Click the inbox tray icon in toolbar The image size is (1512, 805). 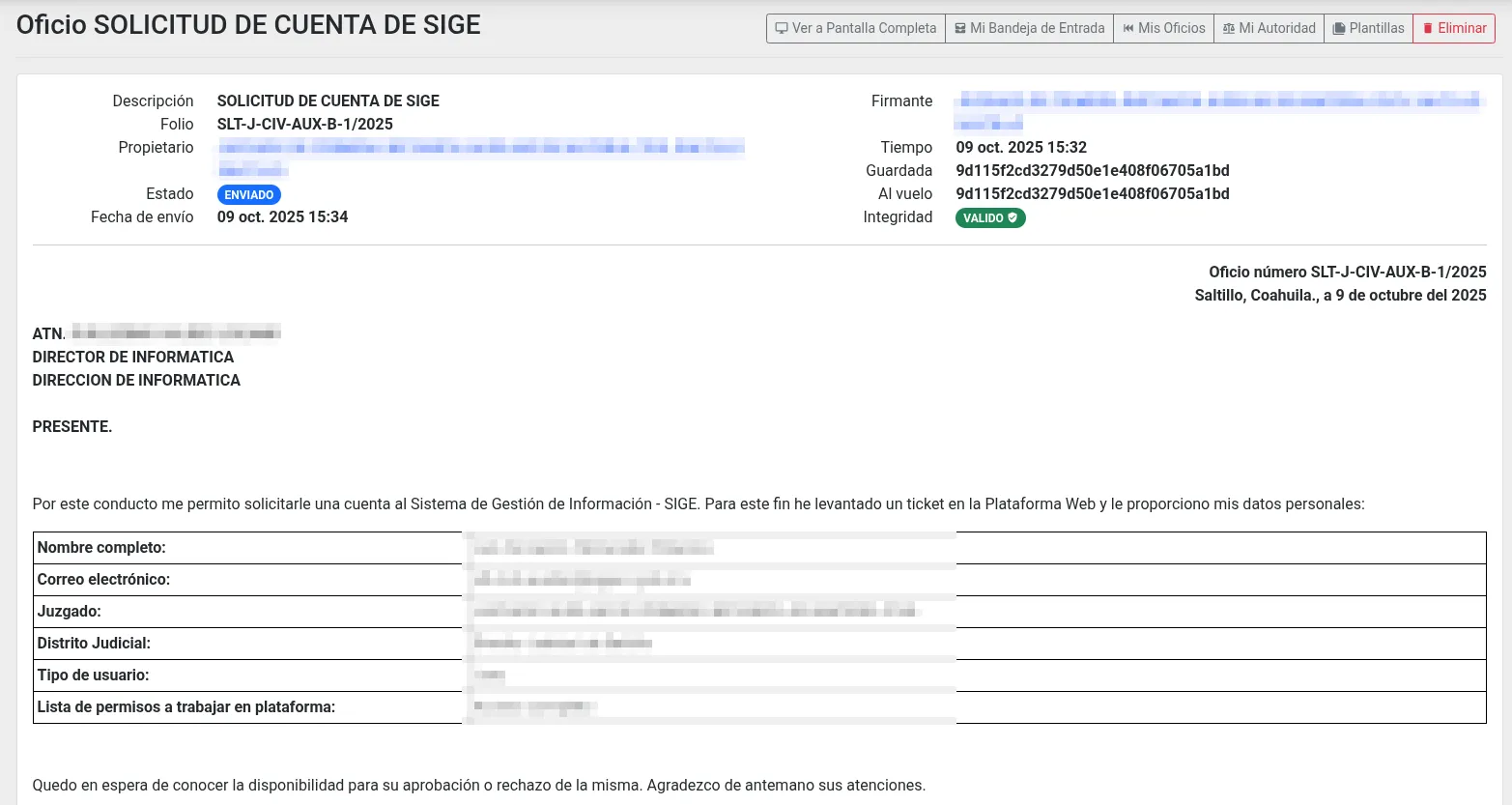point(960,29)
